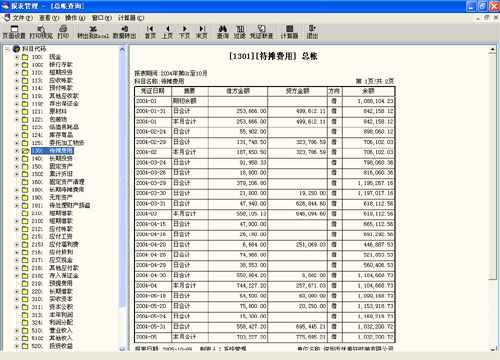Expand the 库存商品 tree node
Image resolution: width=500 pixels, height=360 pixels.
point(16,135)
